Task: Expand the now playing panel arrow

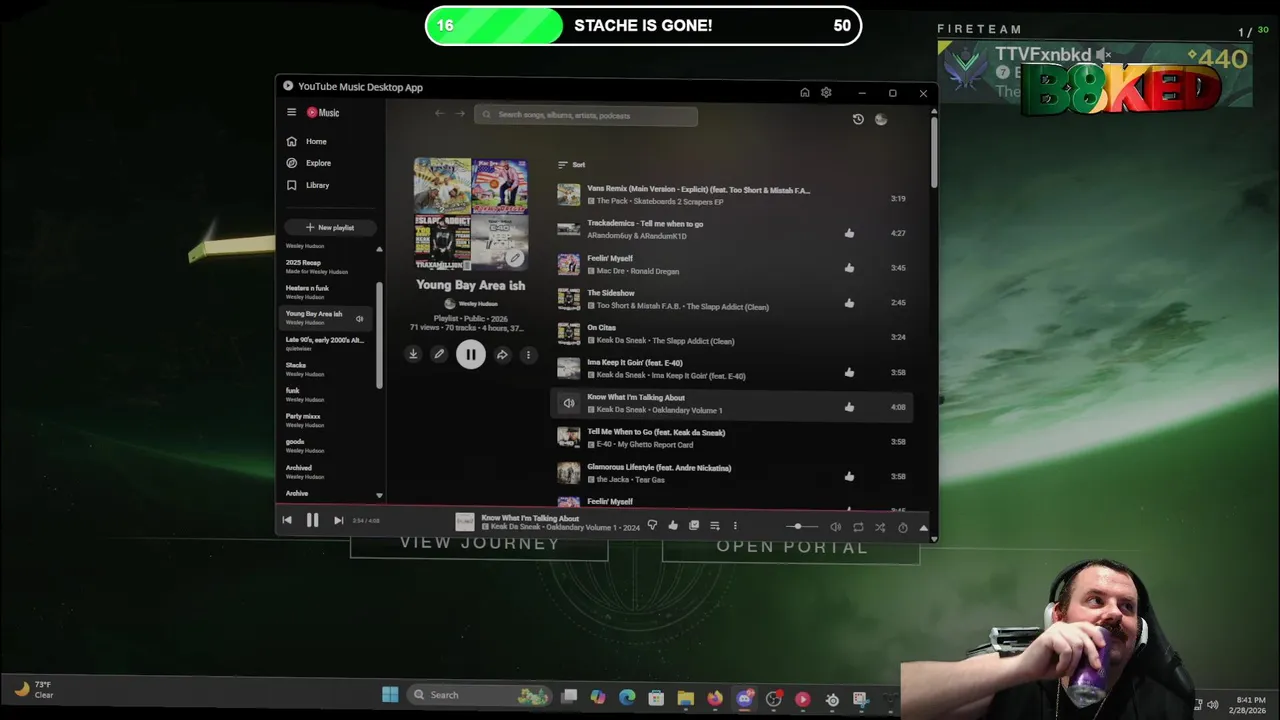Action: point(923,527)
